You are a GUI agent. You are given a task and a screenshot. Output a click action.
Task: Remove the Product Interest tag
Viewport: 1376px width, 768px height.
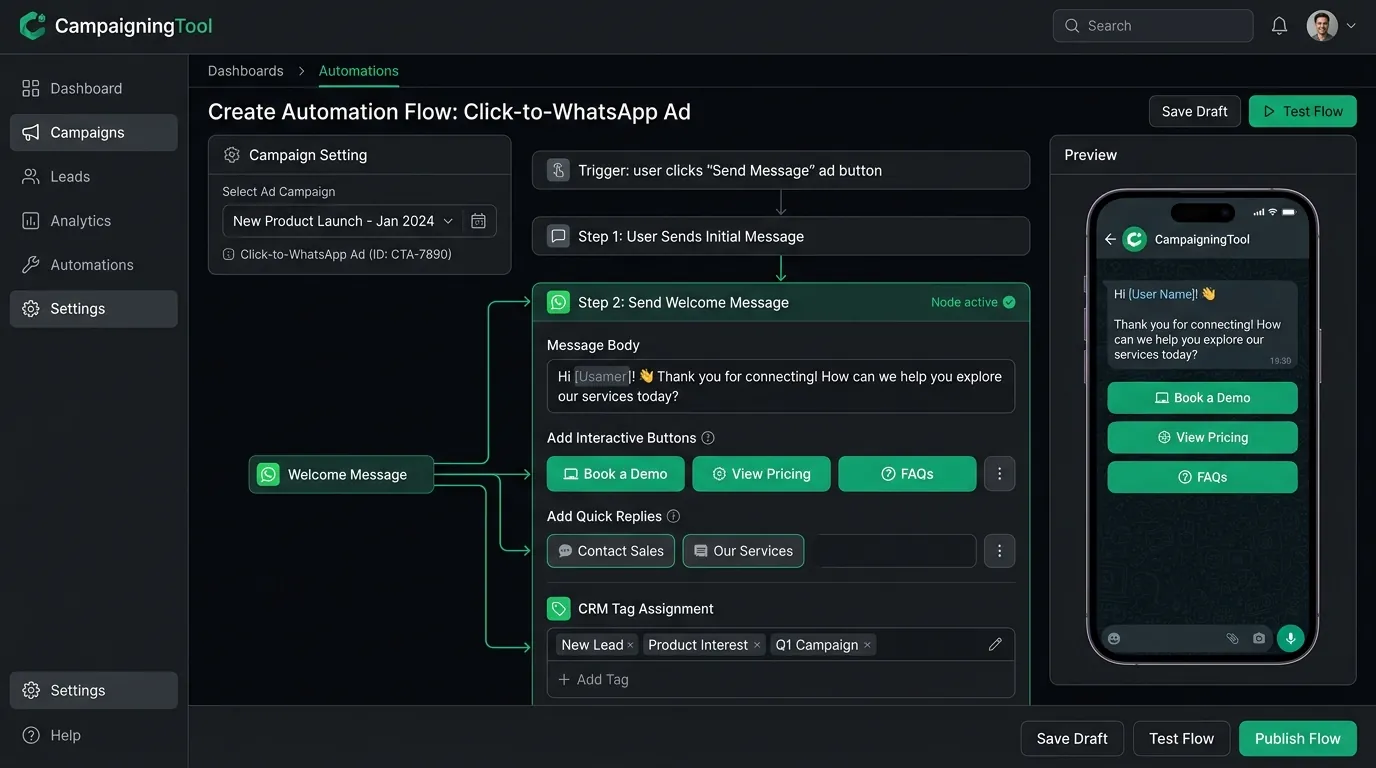click(x=757, y=645)
